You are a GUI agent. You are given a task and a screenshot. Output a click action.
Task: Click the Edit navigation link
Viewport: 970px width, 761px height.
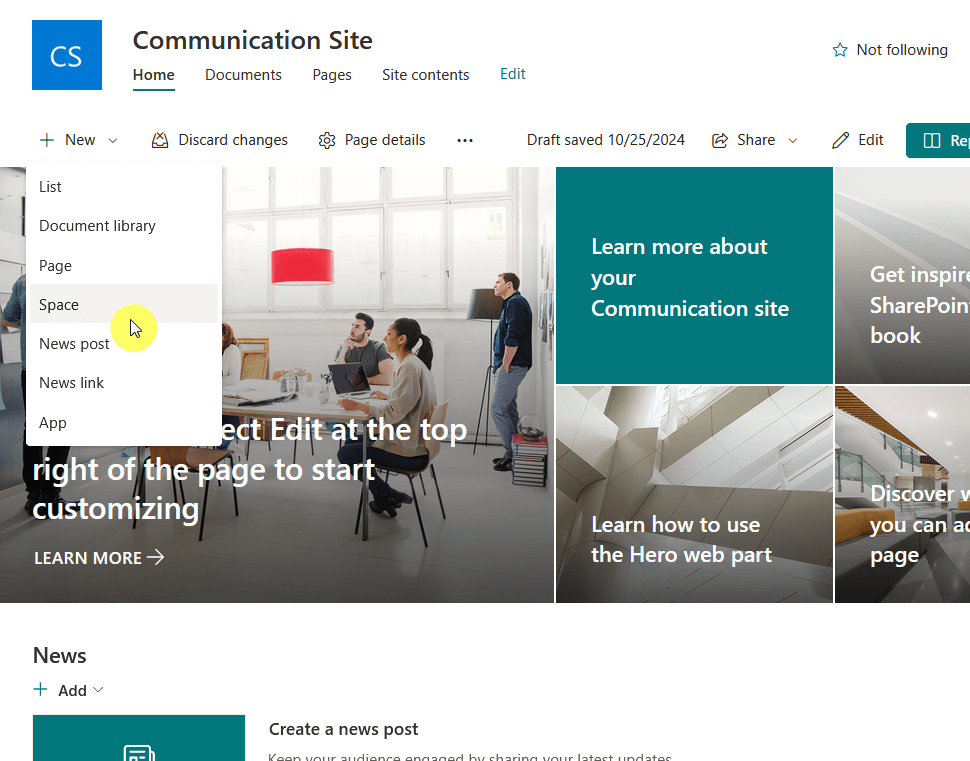513,74
